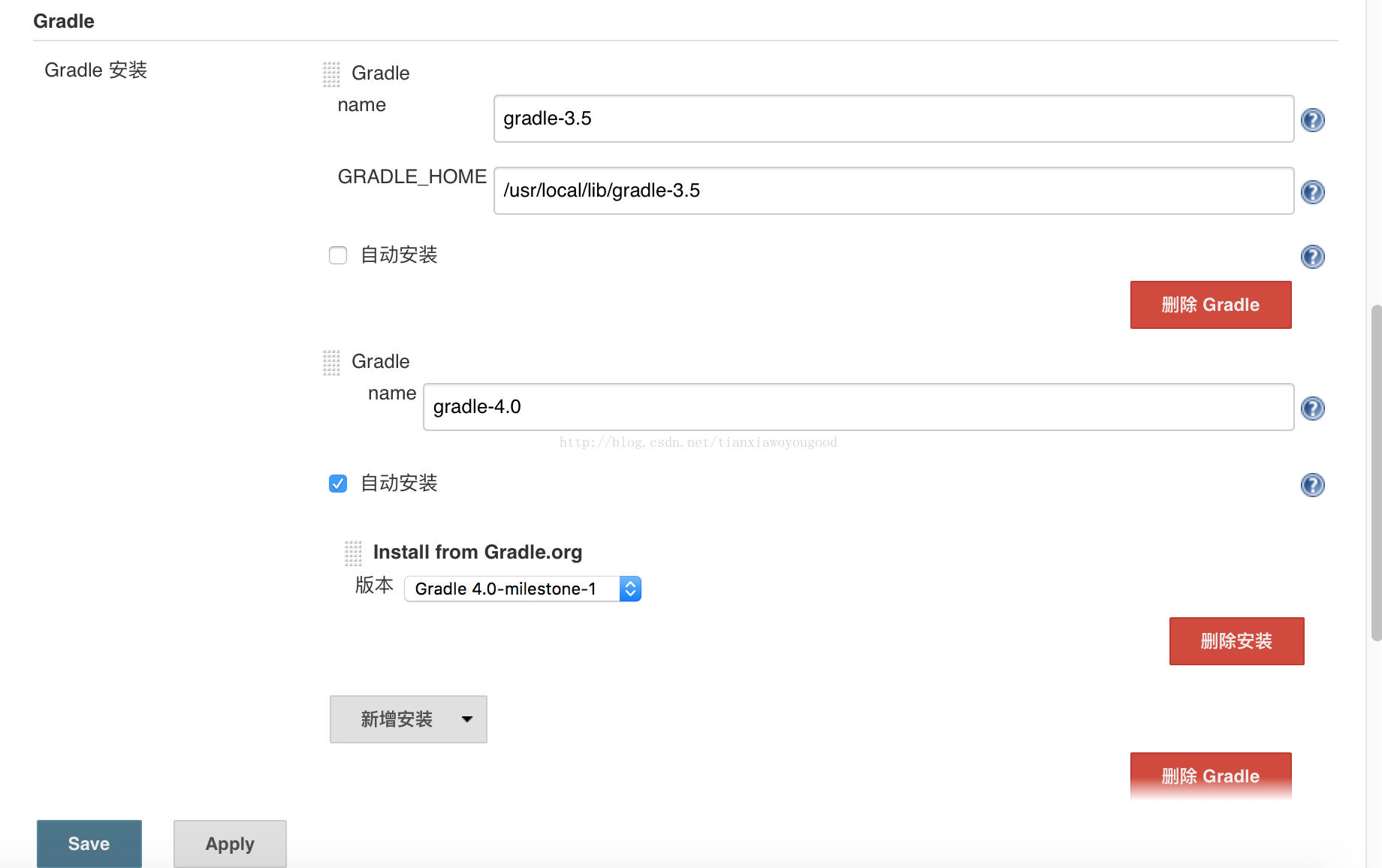Open help for first 自动安装 checkbox

coord(1312,257)
